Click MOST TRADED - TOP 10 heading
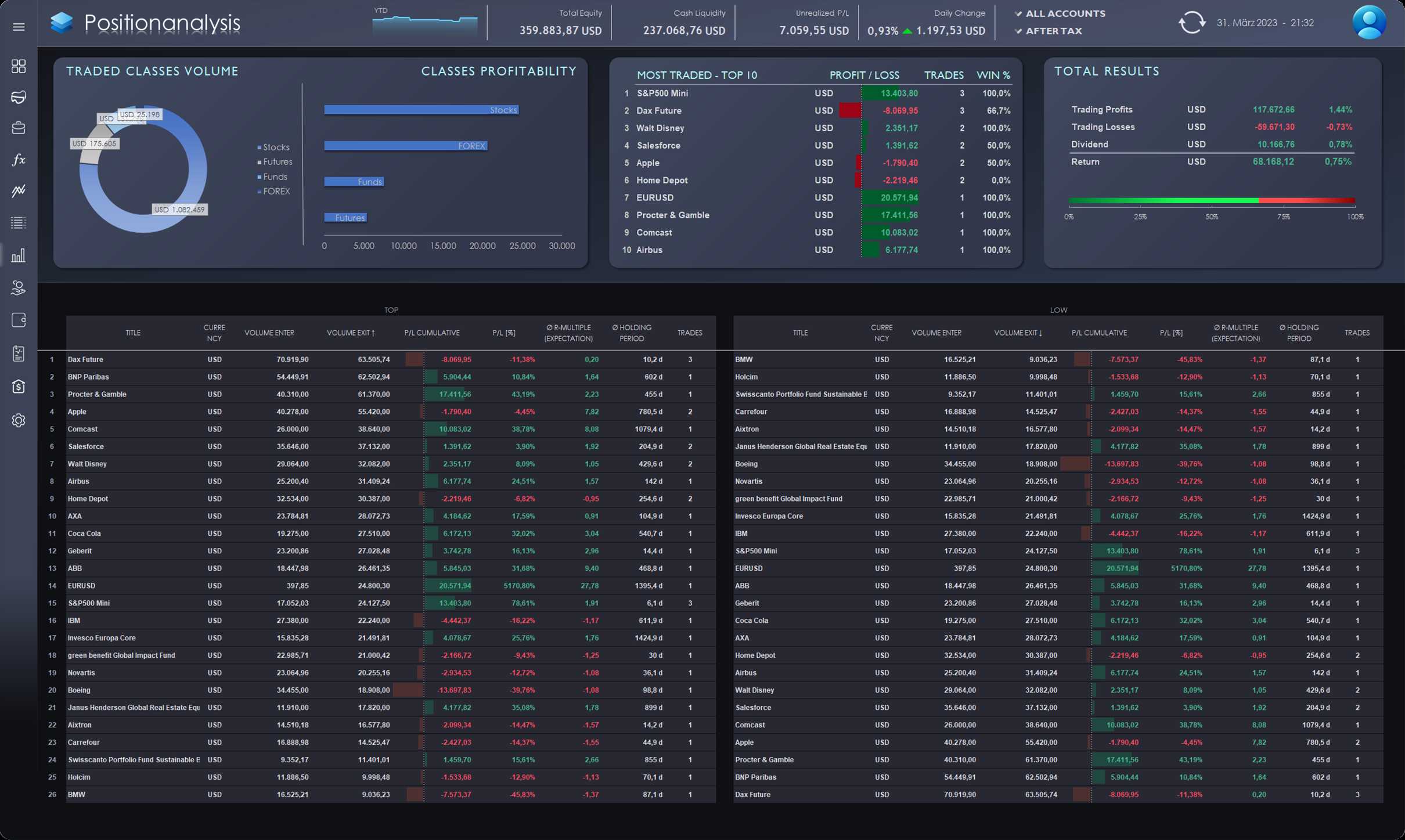The image size is (1405, 840). click(x=697, y=75)
